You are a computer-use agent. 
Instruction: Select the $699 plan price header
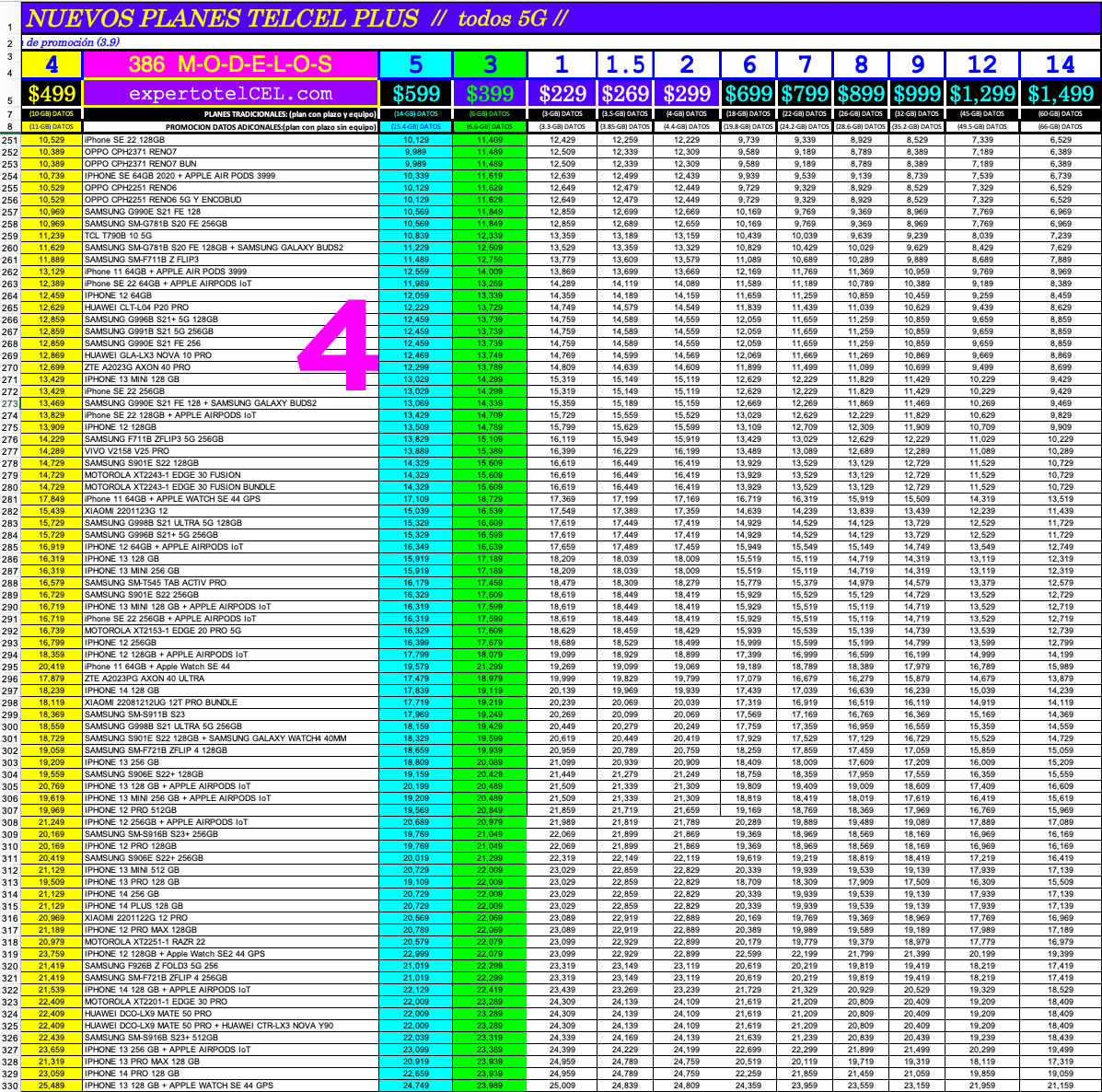748,94
